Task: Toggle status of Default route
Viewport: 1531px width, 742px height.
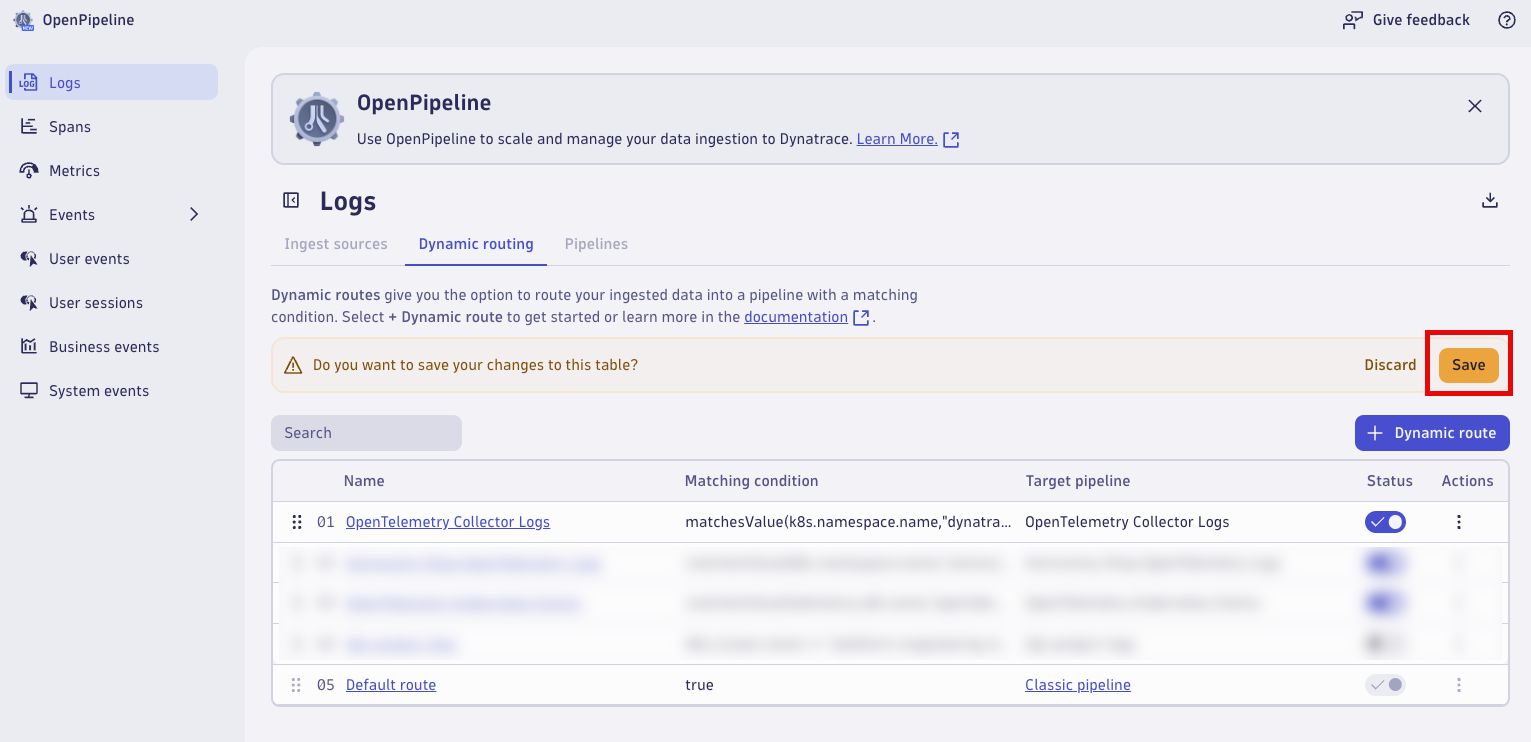Action: coord(1385,685)
